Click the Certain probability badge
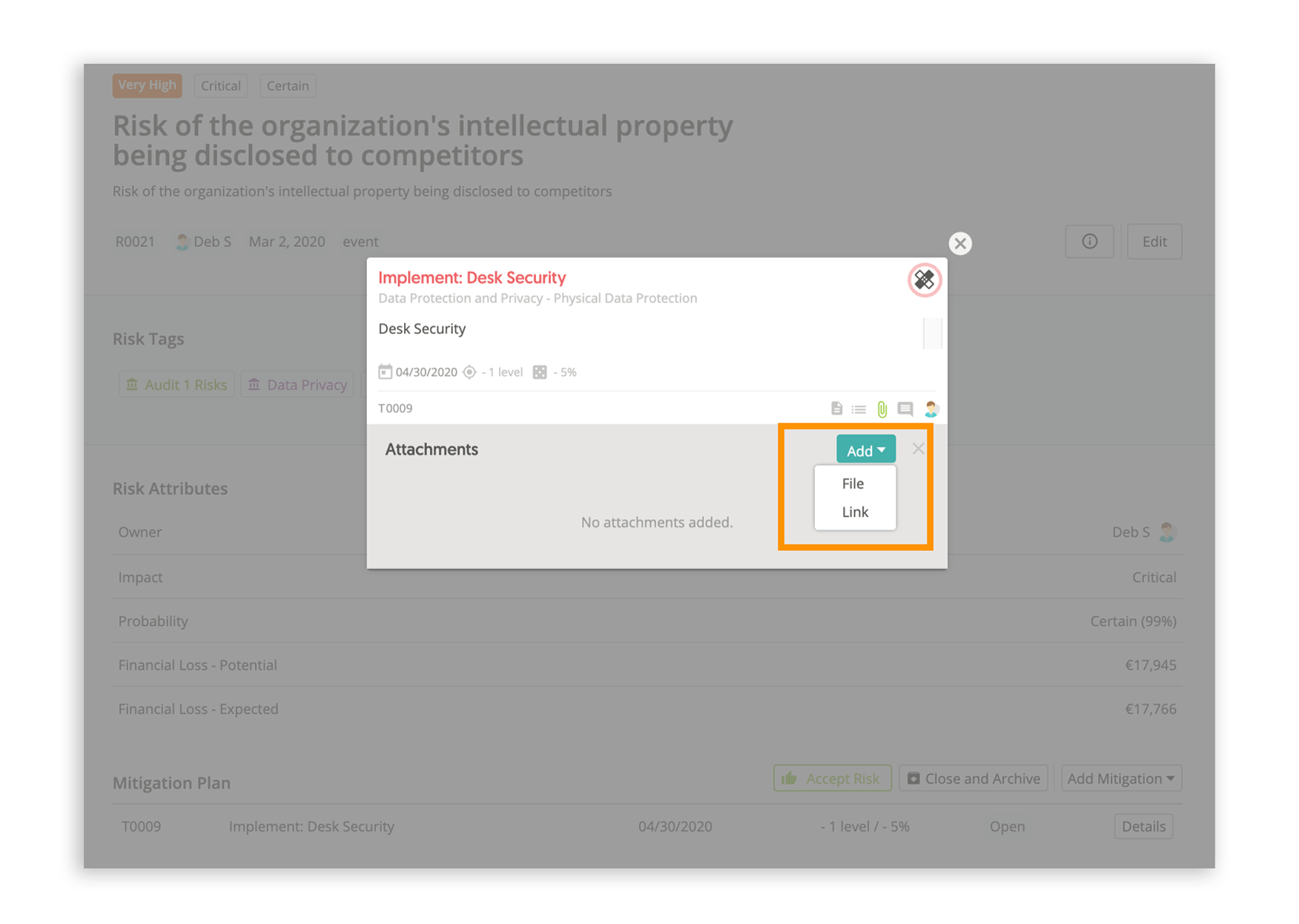The image size is (1299, 924). coord(288,86)
